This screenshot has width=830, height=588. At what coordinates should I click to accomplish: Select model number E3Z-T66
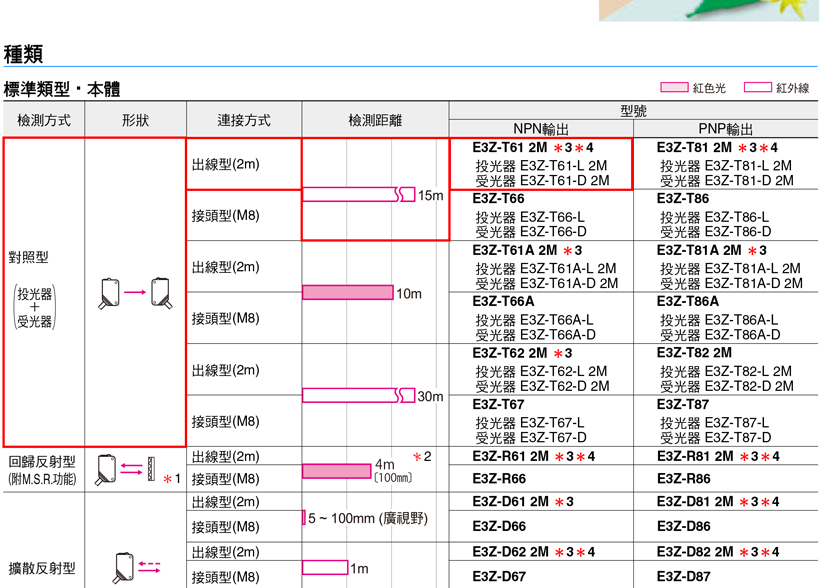click(498, 198)
